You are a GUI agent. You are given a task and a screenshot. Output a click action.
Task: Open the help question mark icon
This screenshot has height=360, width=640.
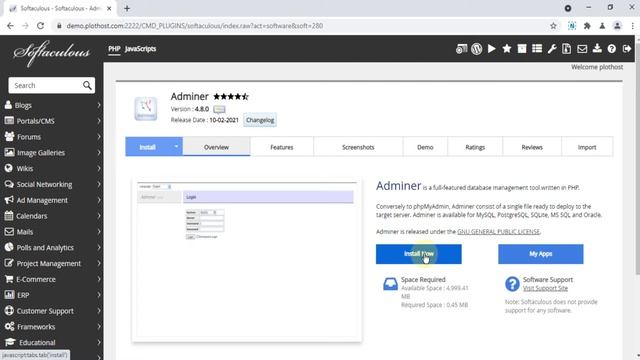pos(611,49)
